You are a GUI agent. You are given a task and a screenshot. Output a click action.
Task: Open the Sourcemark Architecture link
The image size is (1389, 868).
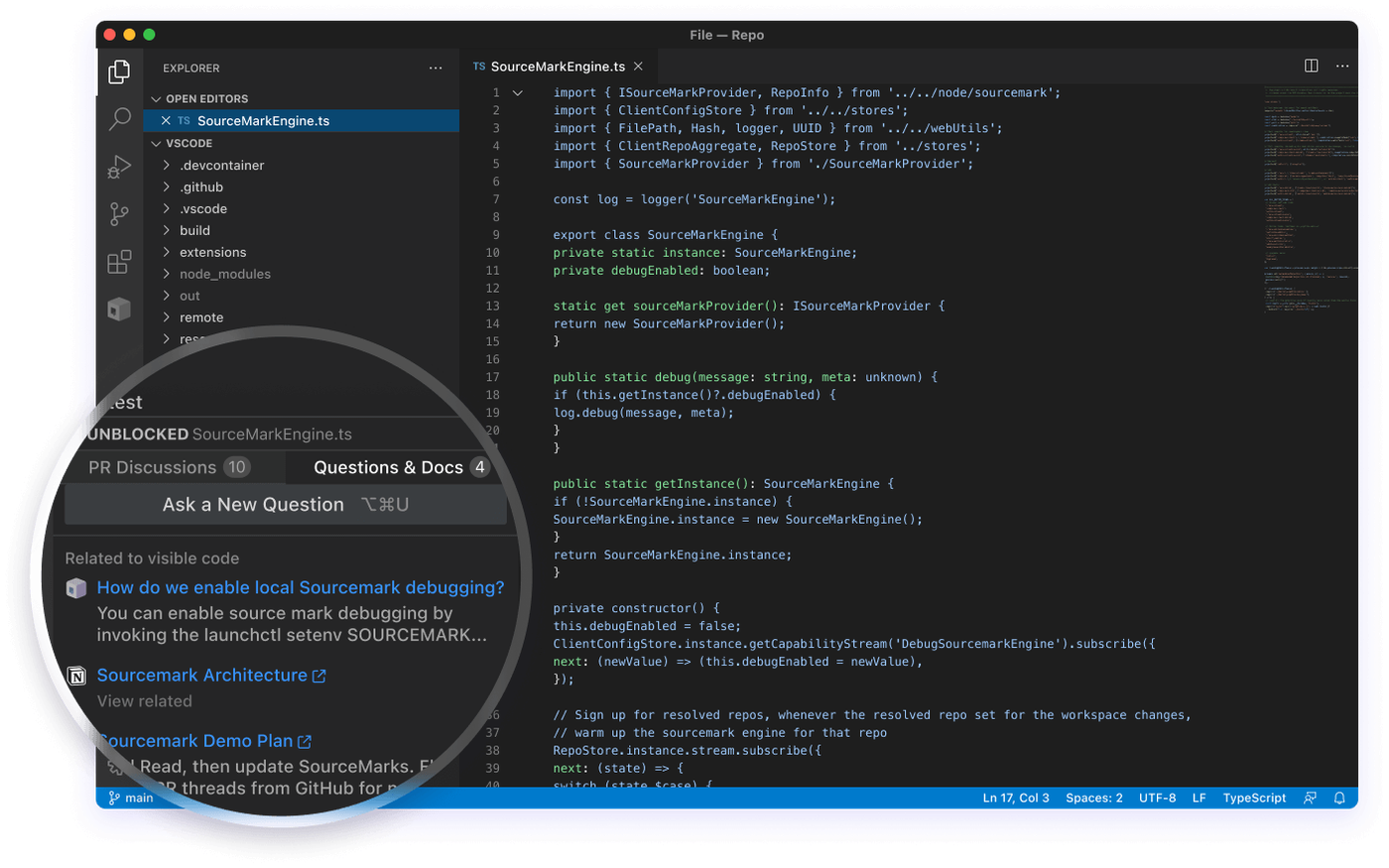tap(202, 676)
